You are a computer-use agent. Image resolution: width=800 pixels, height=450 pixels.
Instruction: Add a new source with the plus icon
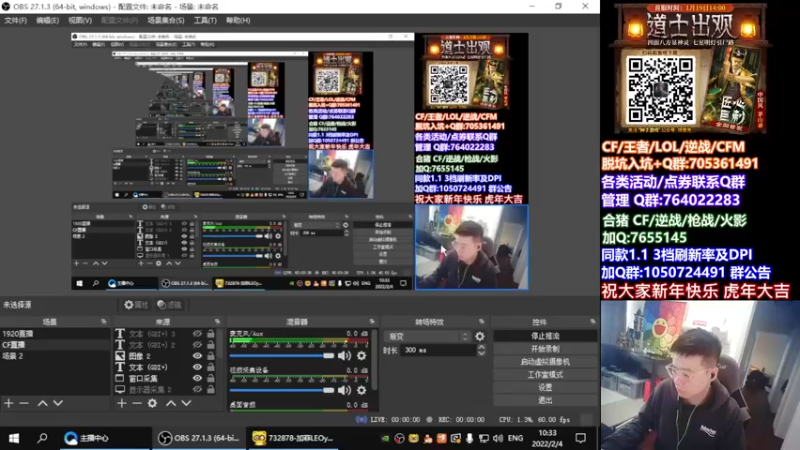coord(121,403)
